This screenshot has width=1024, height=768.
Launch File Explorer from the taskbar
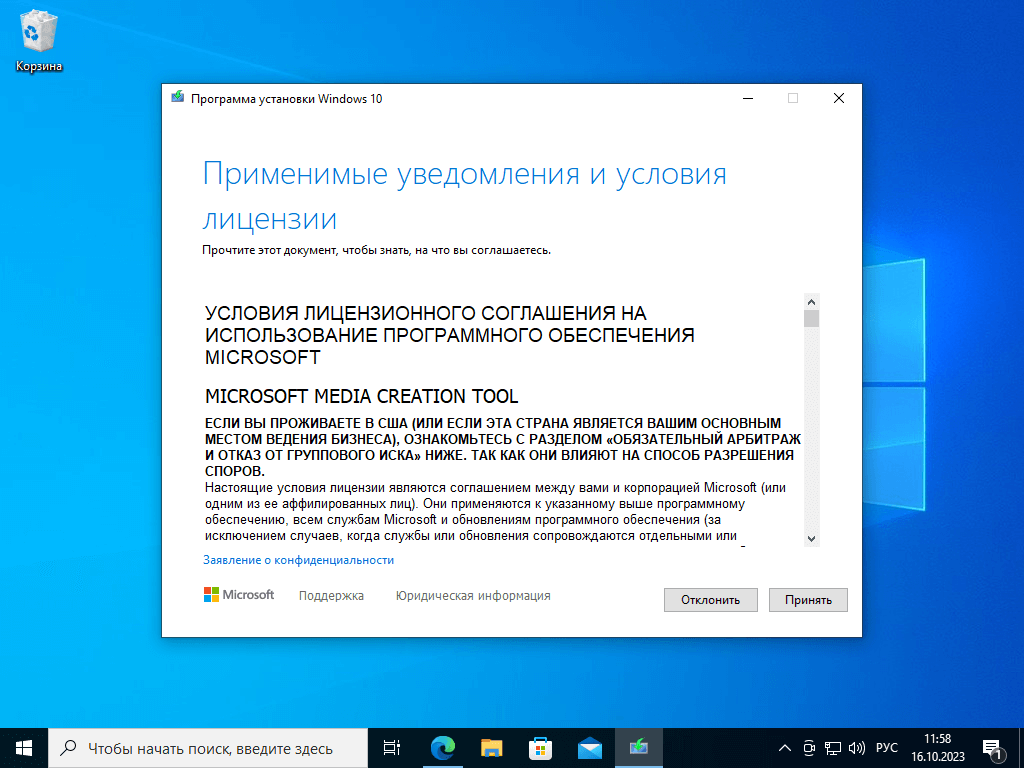491,747
